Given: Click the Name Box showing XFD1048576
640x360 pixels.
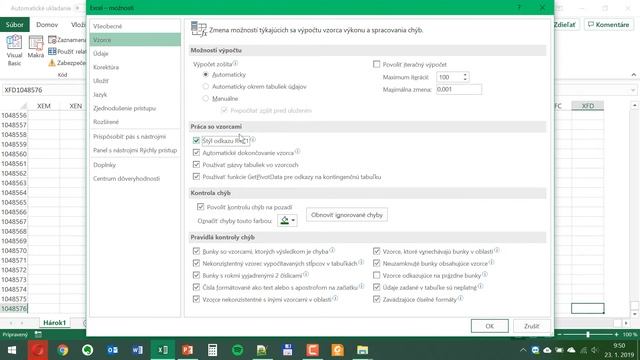Looking at the screenshot, I should pos(43,90).
